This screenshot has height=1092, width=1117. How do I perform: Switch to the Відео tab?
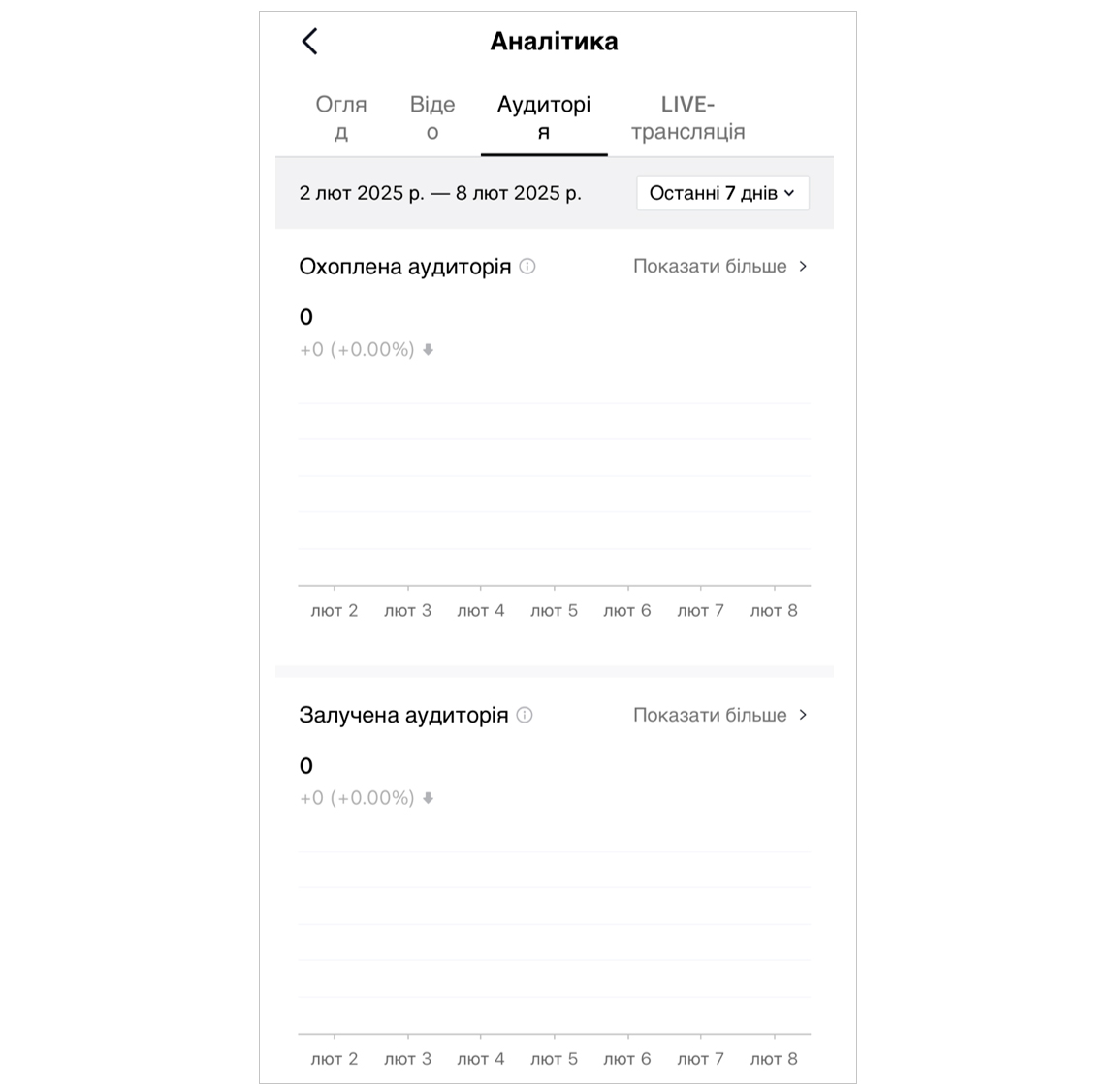(x=432, y=118)
